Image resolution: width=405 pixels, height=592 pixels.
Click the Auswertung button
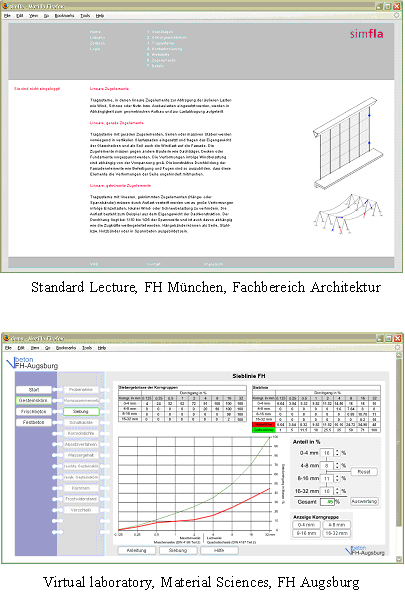coord(364,501)
